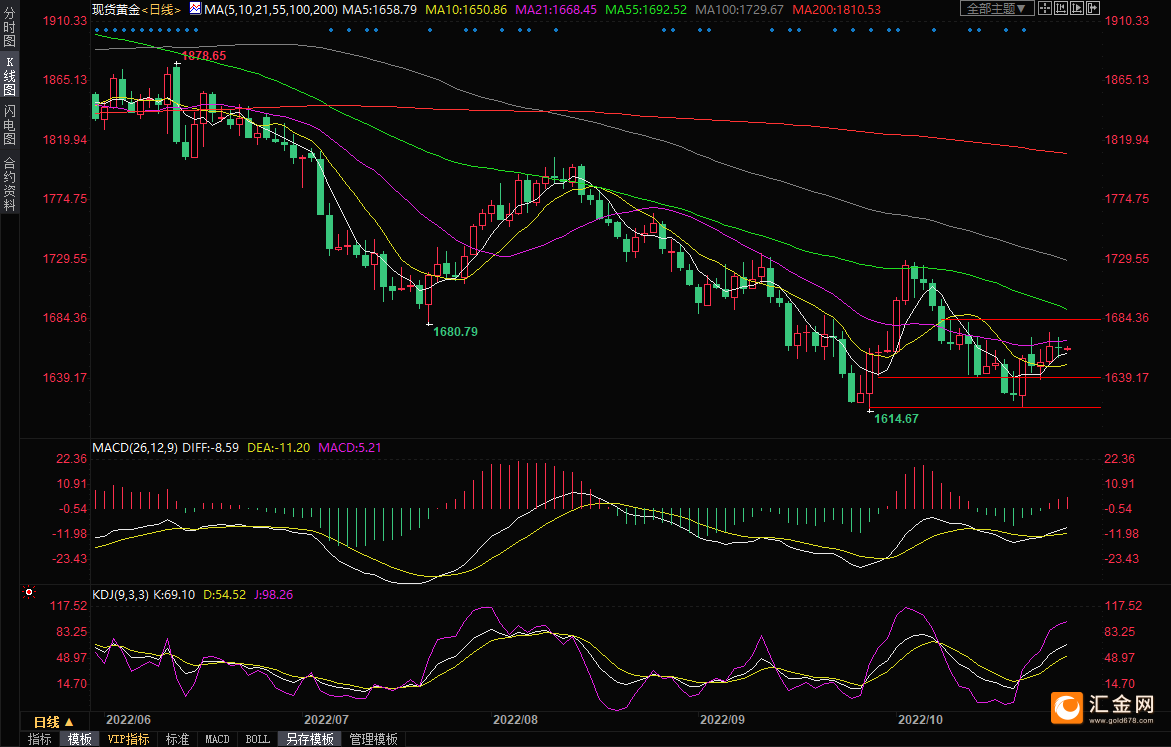Image resolution: width=1171 pixels, height=747 pixels.
Task: Toggle the 模板 bottom tab
Action: click(x=79, y=739)
